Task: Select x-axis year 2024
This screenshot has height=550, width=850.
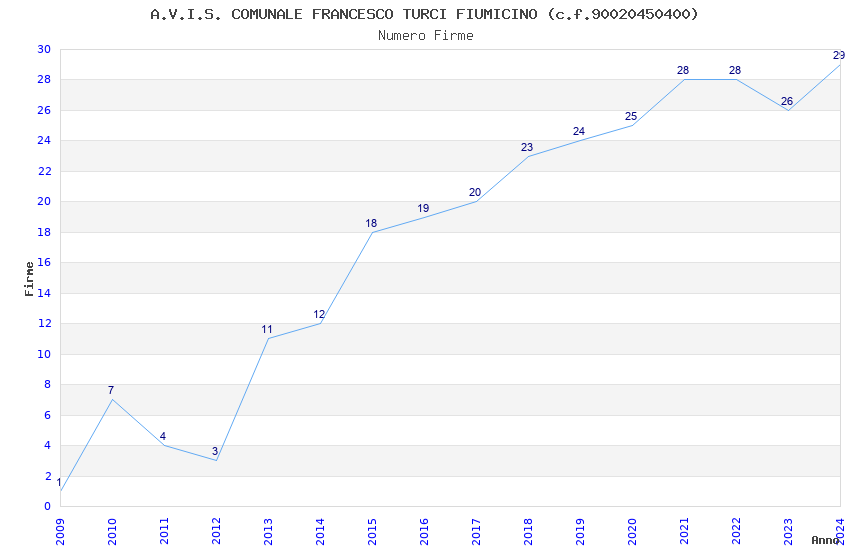Action: coord(840,532)
